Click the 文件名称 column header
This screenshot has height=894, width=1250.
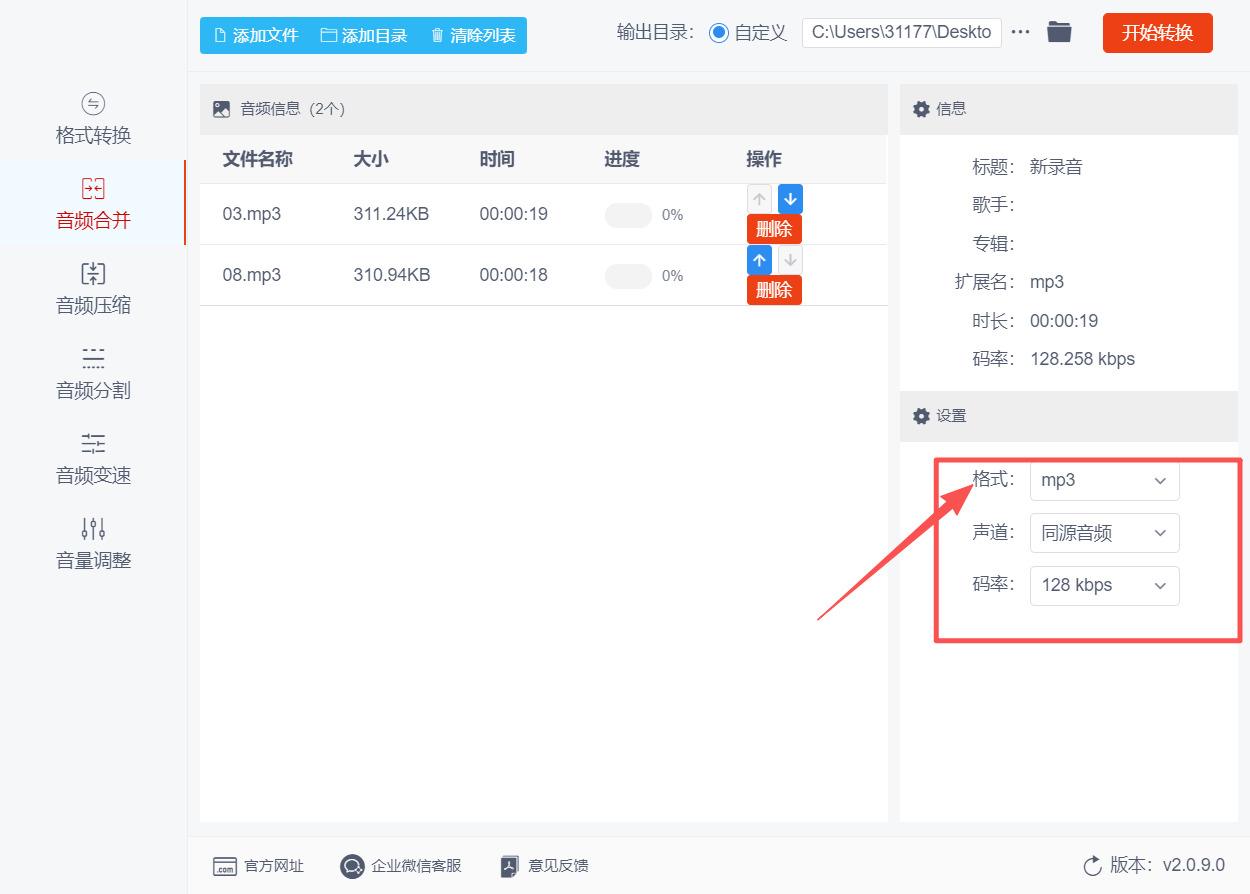click(257, 159)
